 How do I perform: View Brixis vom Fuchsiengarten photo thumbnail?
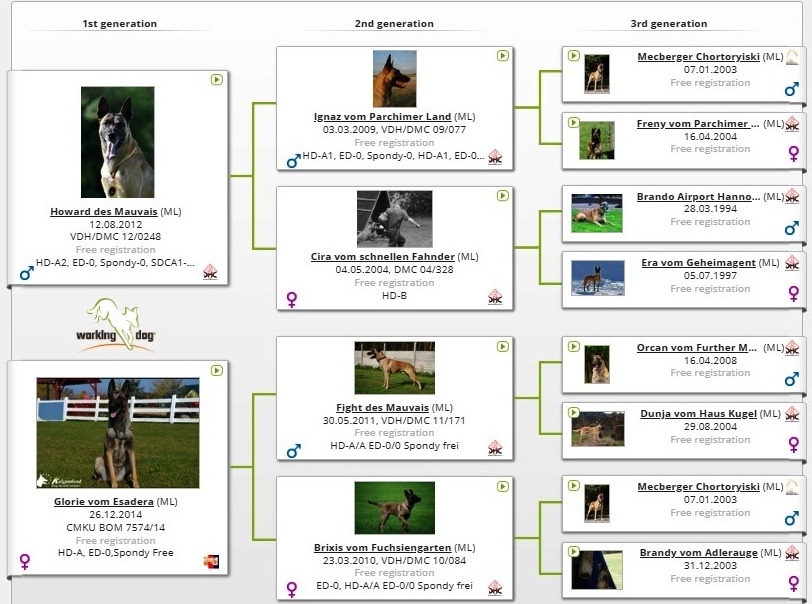pyautogui.click(x=394, y=508)
